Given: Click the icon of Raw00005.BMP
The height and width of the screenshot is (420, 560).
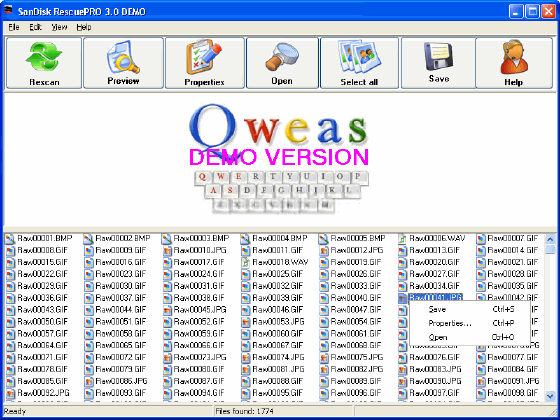Looking at the screenshot, I should point(324,239).
